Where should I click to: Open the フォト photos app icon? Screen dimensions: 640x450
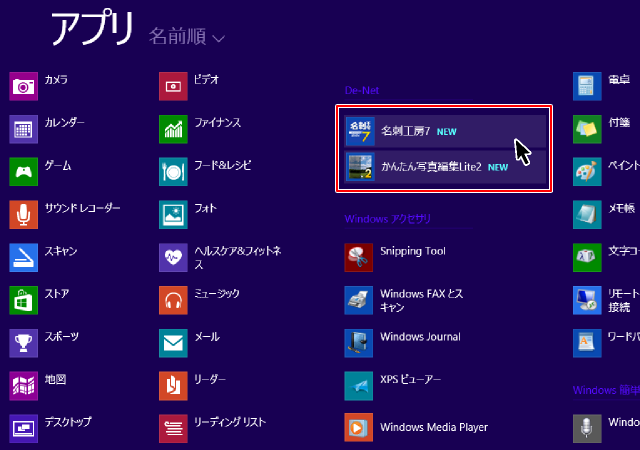[173, 214]
